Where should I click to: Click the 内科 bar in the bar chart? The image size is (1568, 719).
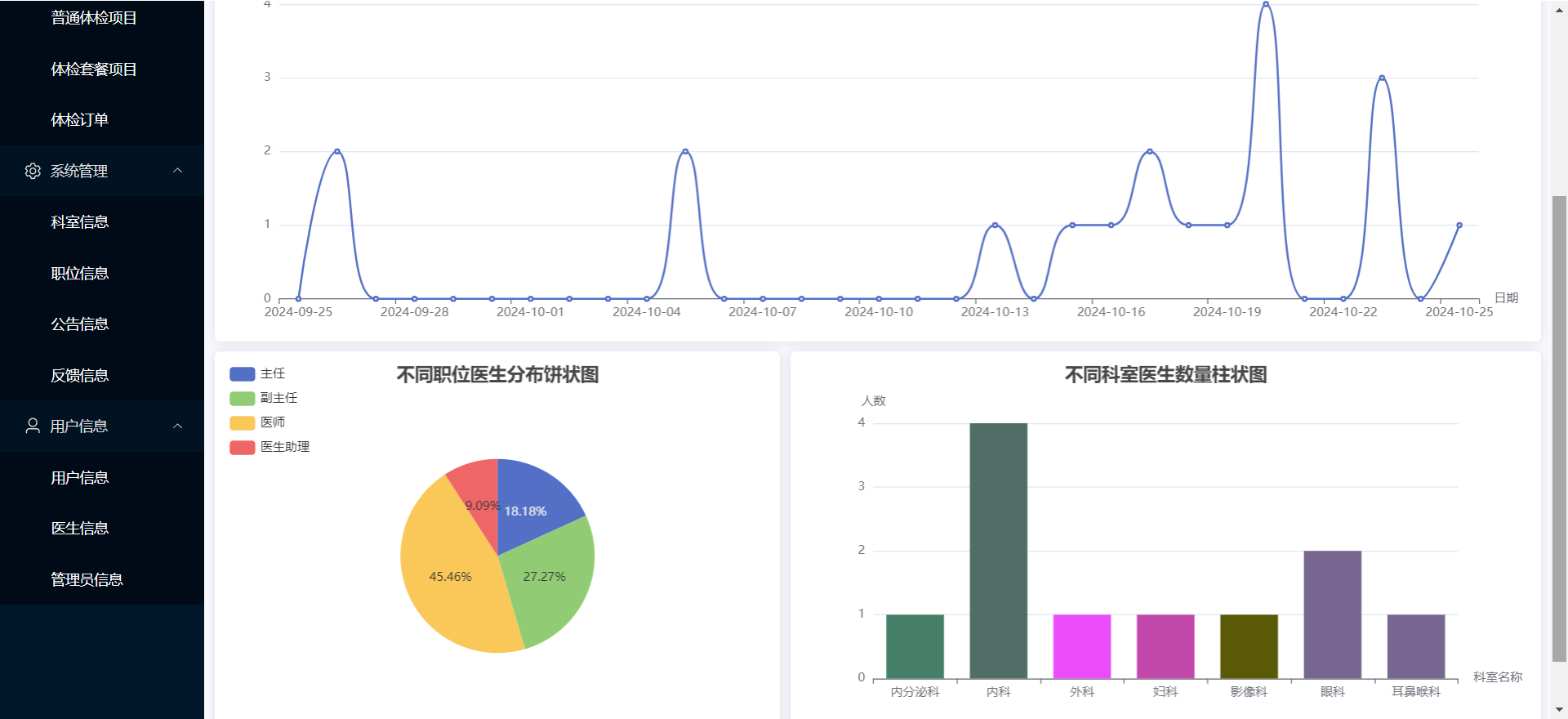pyautogui.click(x=998, y=551)
